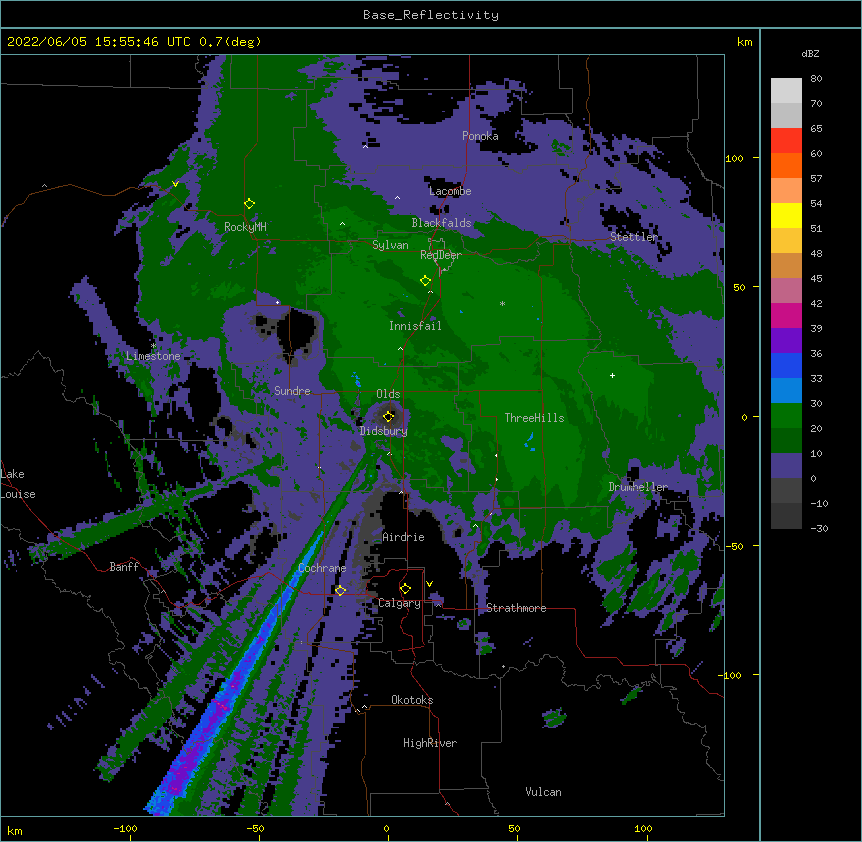Image resolution: width=862 pixels, height=842 pixels.
Task: Click the -100 tick on the bottom axis
Action: click(125, 828)
